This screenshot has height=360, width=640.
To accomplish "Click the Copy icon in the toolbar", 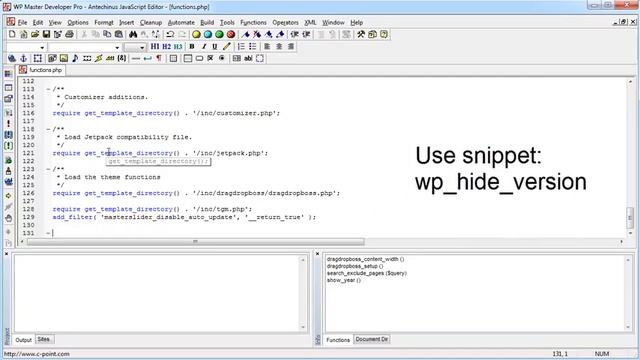I will coord(107,34).
